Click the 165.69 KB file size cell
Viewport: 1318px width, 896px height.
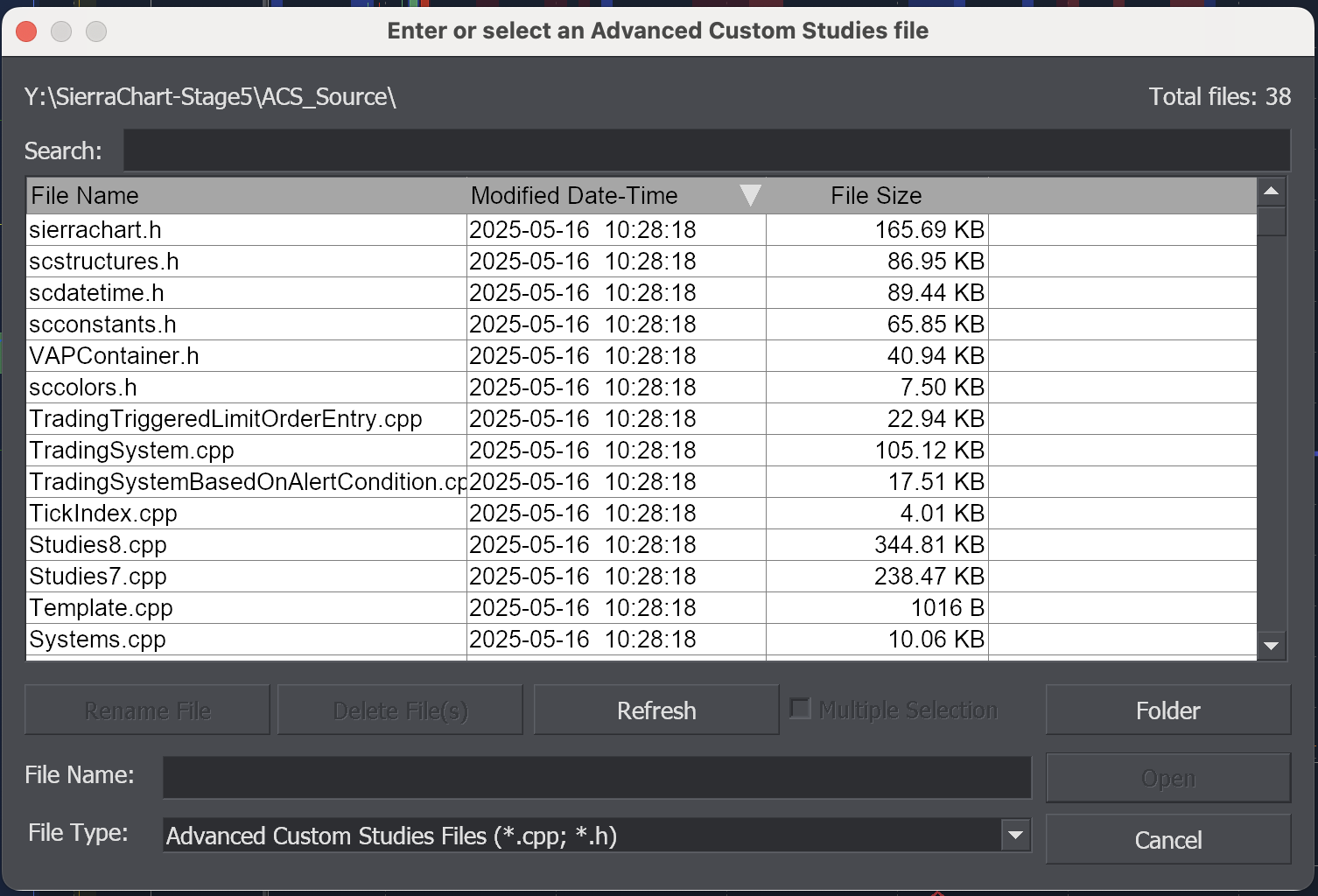coord(877,230)
